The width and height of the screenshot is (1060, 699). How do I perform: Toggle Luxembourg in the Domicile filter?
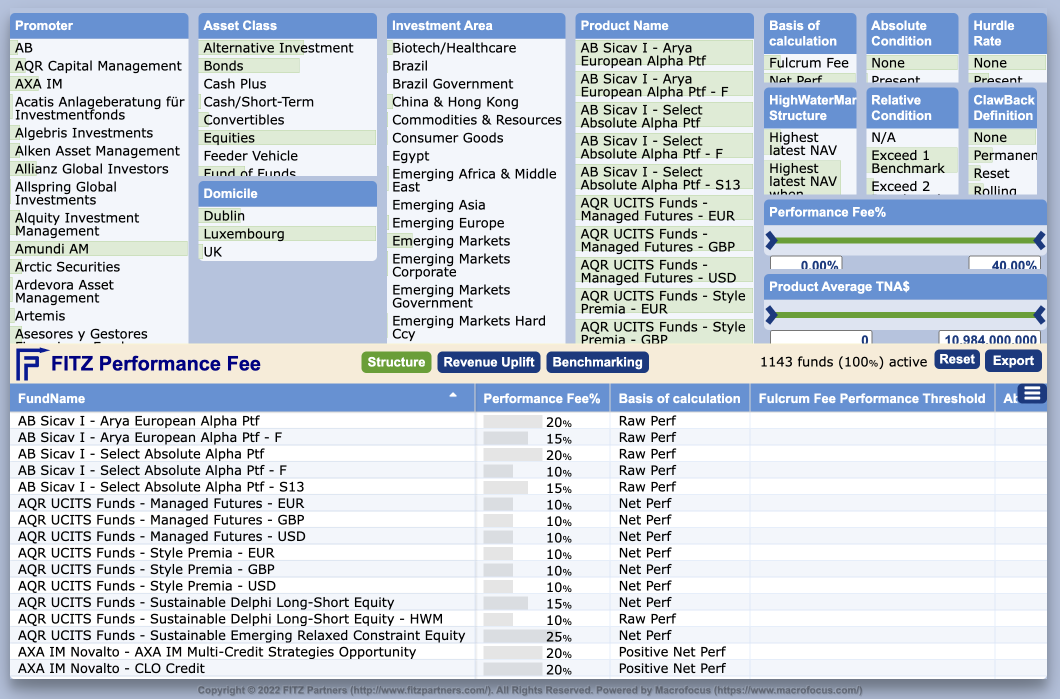tap(244, 234)
